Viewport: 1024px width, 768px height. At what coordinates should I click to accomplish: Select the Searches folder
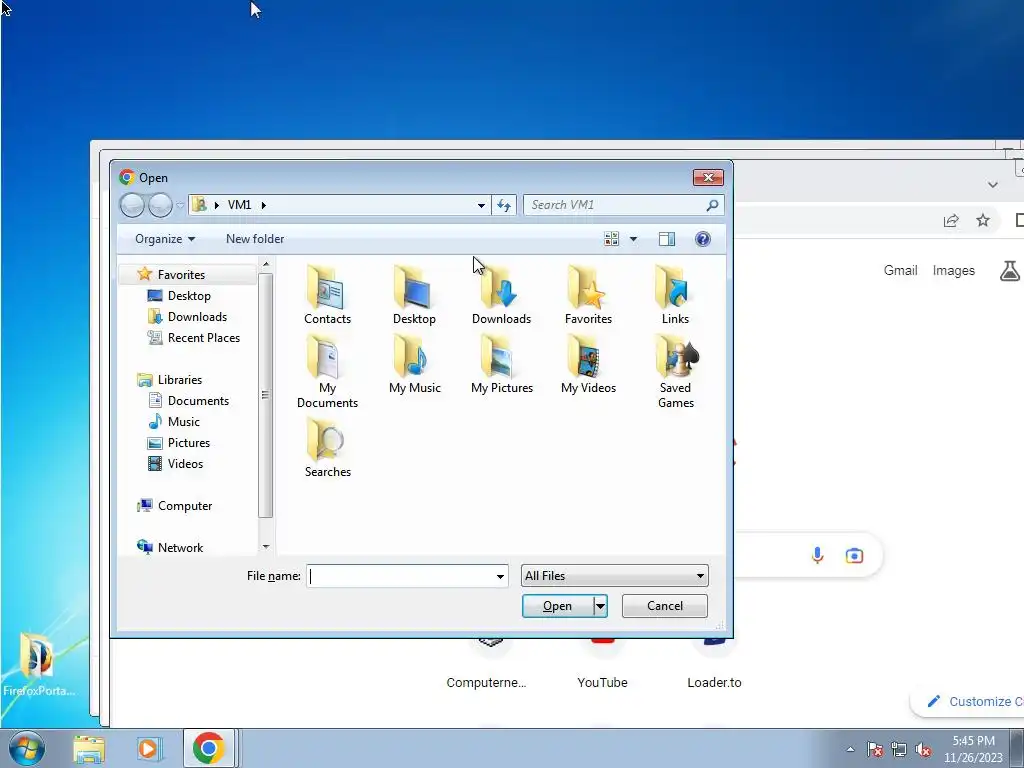pos(327,447)
